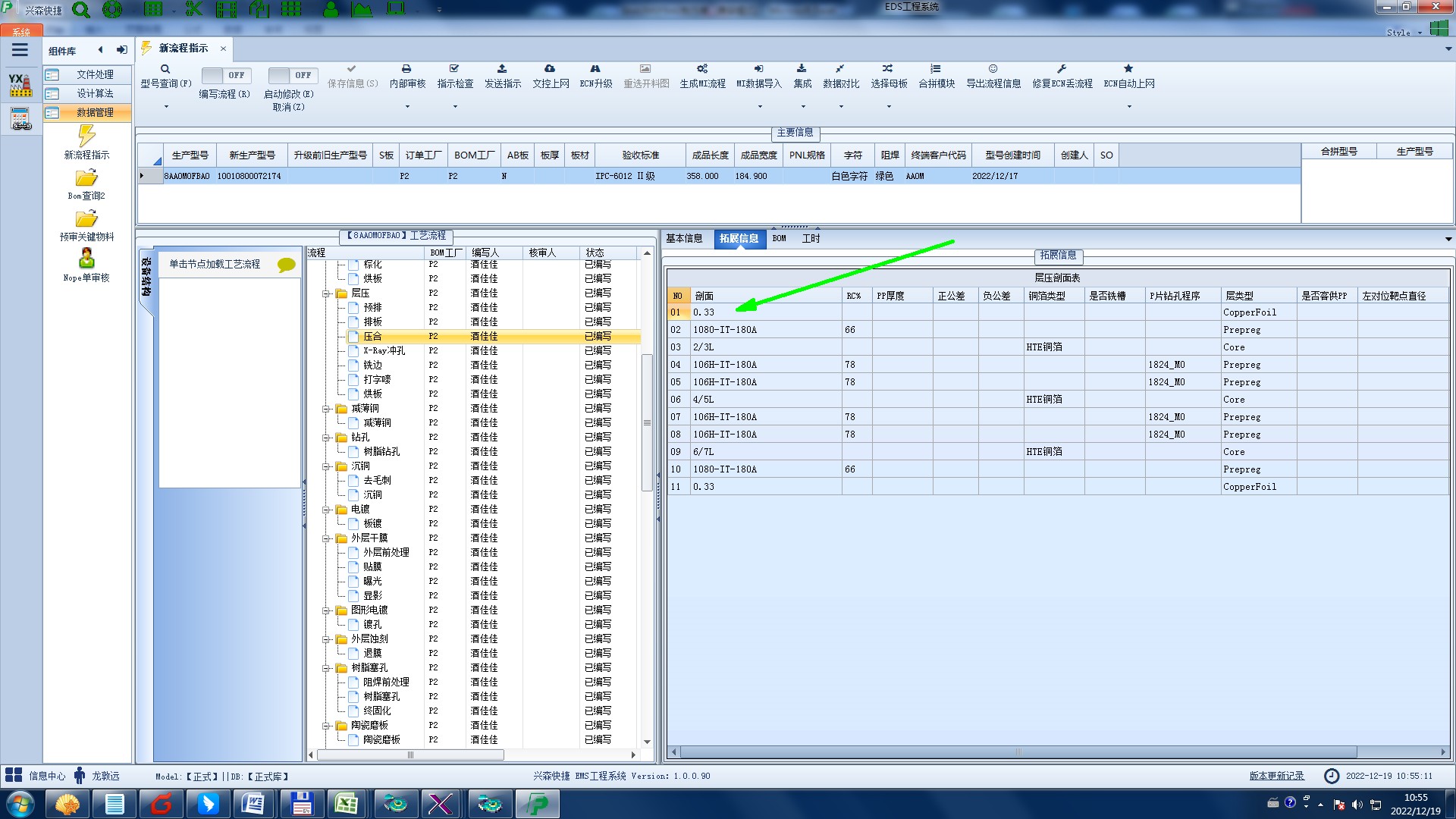1456x819 pixels.
Task: Collapse the 外层干膜 tree folder
Action: (326, 538)
